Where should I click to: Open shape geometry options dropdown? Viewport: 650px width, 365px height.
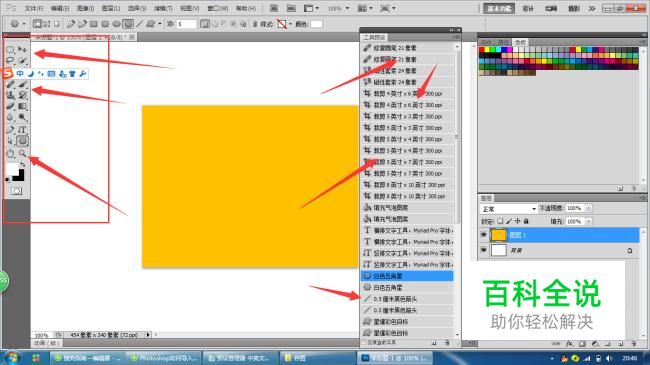coord(160,24)
